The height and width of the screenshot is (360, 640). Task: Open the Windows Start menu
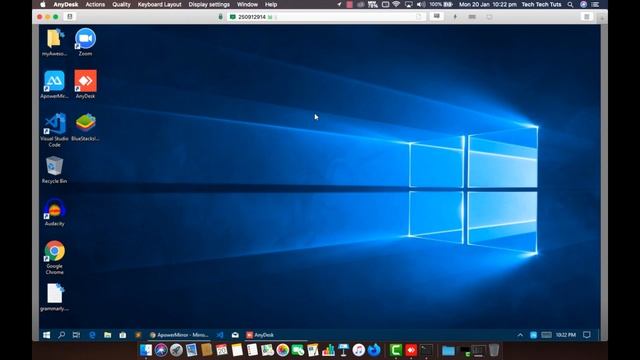click(47, 335)
